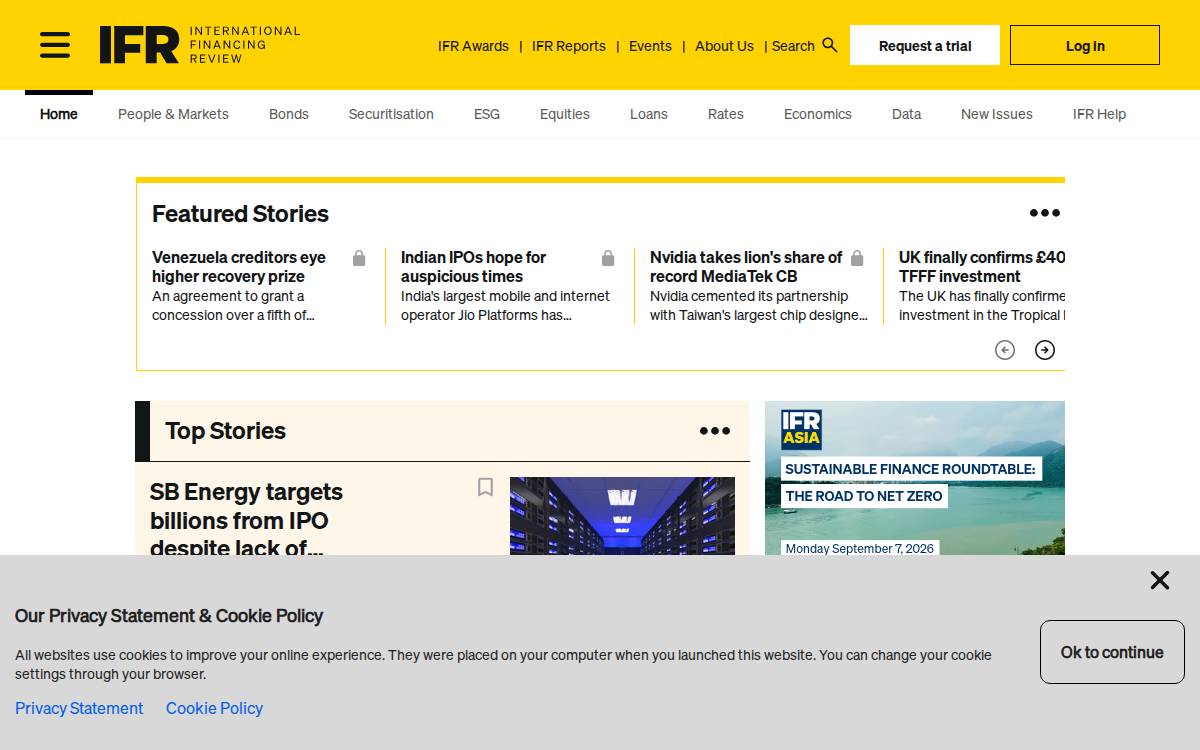Click the About Us link
The image size is (1200, 750).
(724, 46)
